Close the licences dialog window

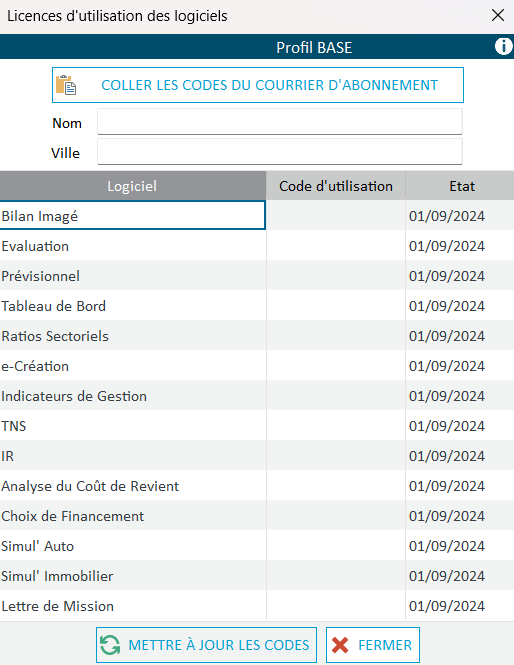tap(498, 15)
